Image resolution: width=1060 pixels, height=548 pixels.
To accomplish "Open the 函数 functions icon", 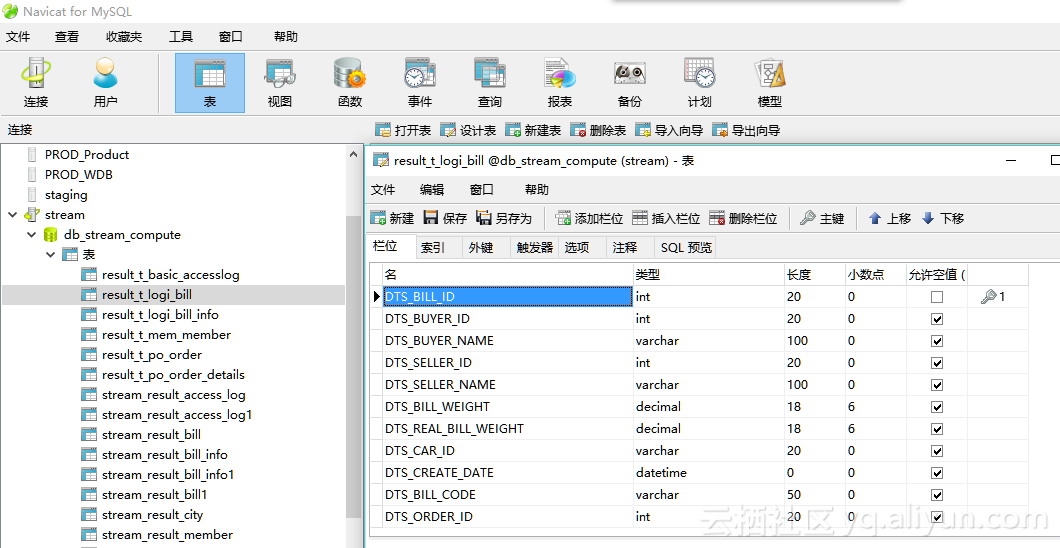I will (350, 83).
